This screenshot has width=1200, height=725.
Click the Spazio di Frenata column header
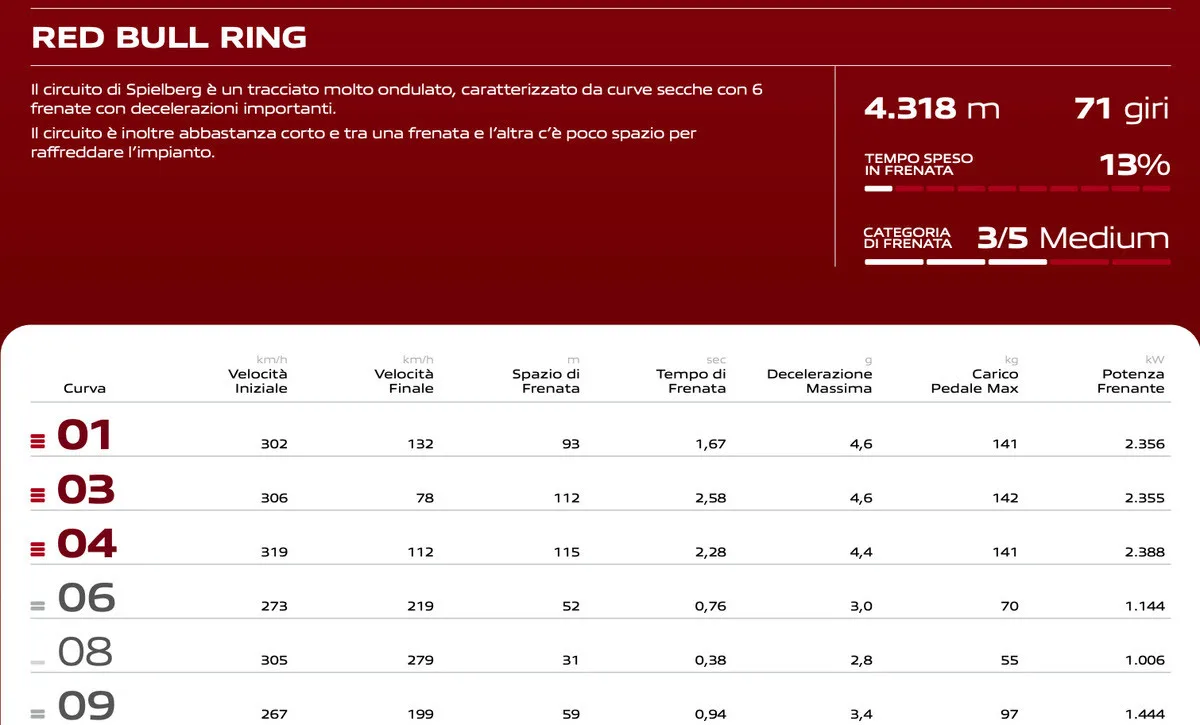pyautogui.click(x=546, y=381)
